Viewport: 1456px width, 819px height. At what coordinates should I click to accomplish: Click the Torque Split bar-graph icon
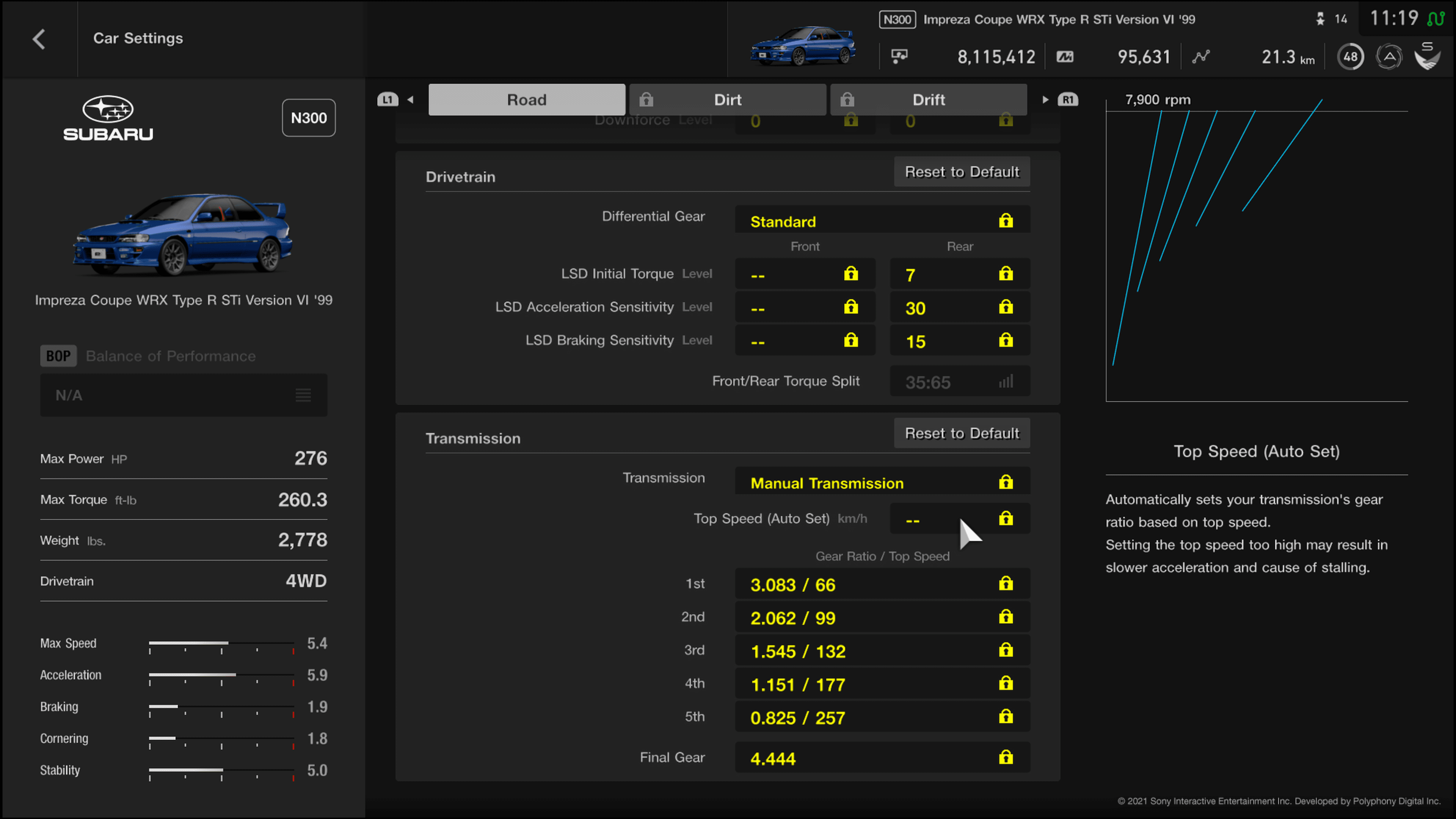pyautogui.click(x=1006, y=381)
